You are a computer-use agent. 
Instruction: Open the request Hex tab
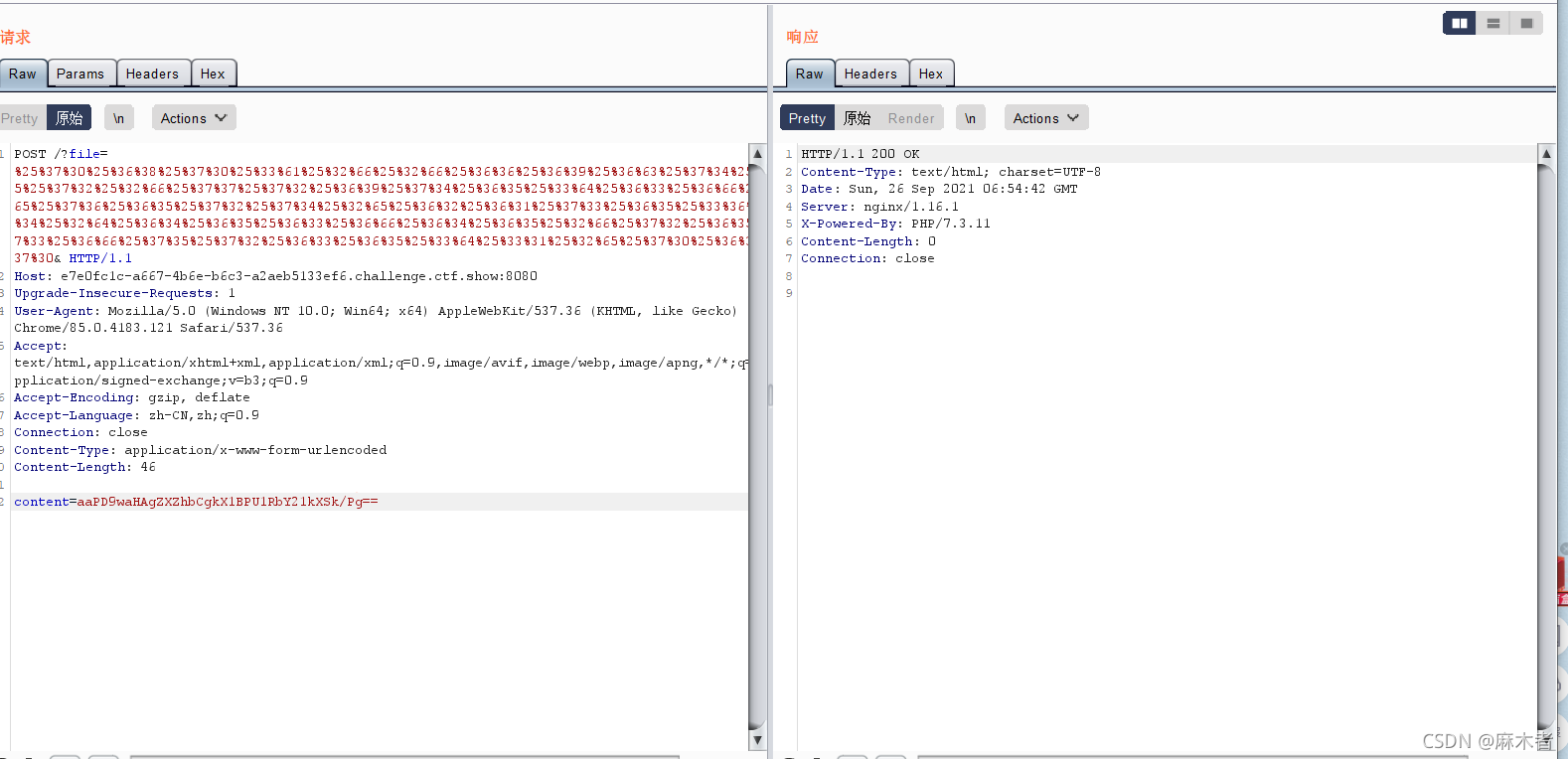[x=213, y=74]
